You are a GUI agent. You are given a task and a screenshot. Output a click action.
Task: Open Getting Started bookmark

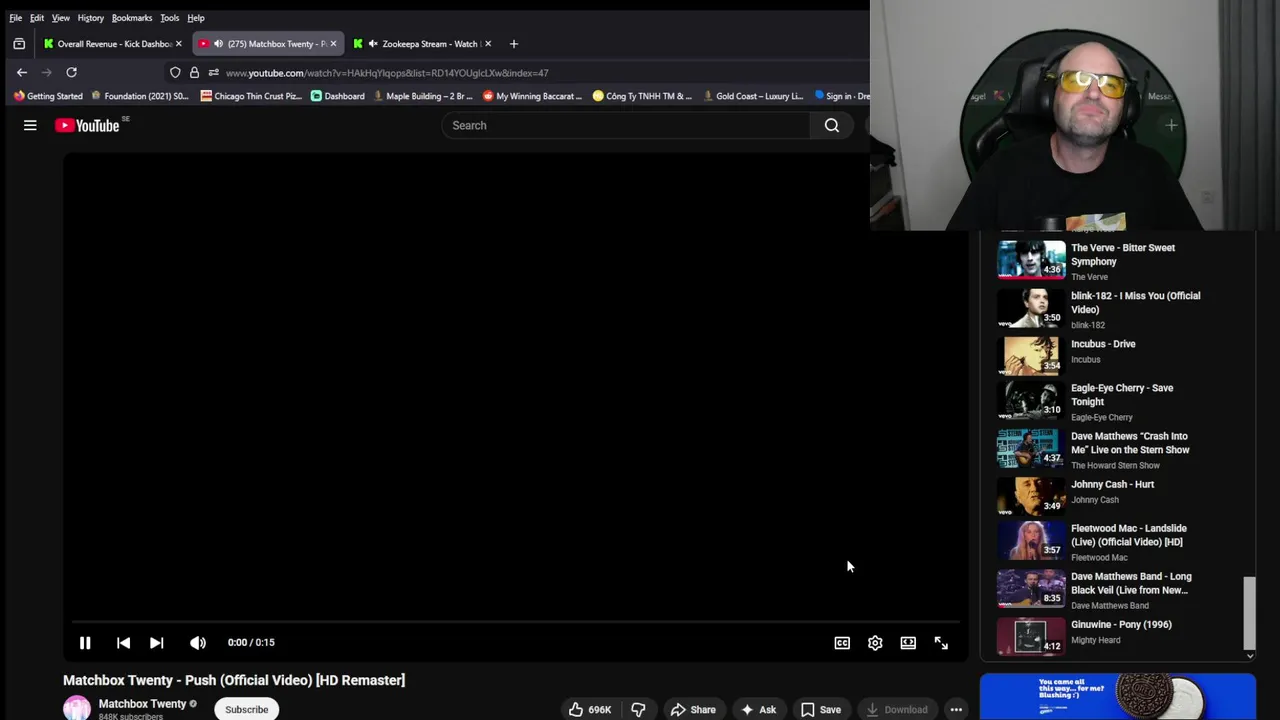(x=48, y=96)
